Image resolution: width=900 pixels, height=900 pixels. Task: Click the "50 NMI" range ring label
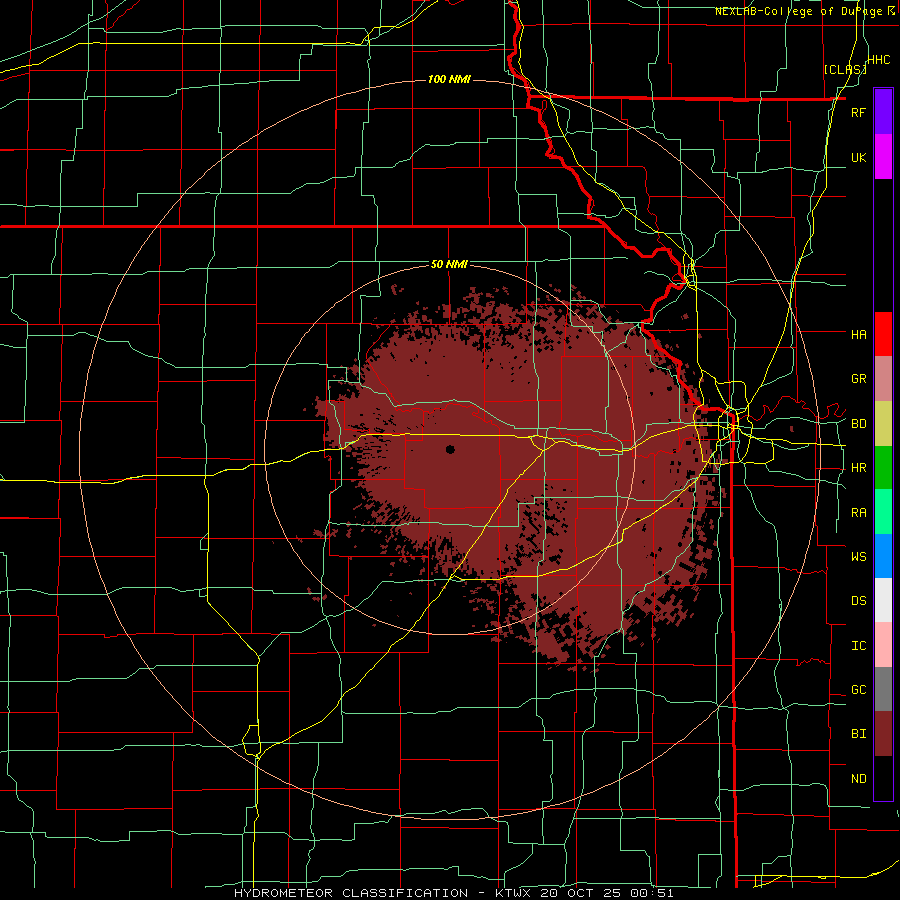click(449, 265)
